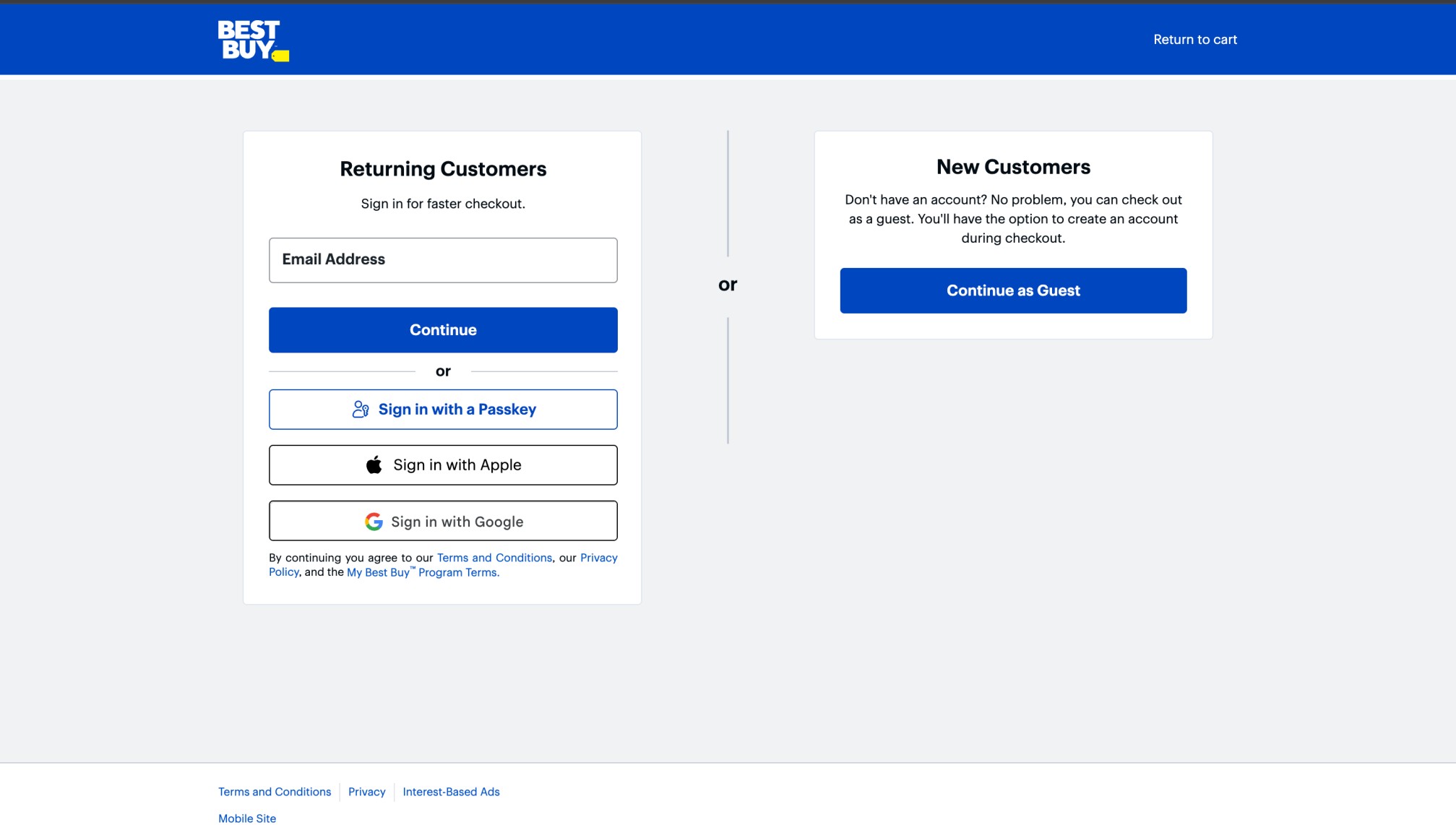Sign in with Apple

point(443,465)
